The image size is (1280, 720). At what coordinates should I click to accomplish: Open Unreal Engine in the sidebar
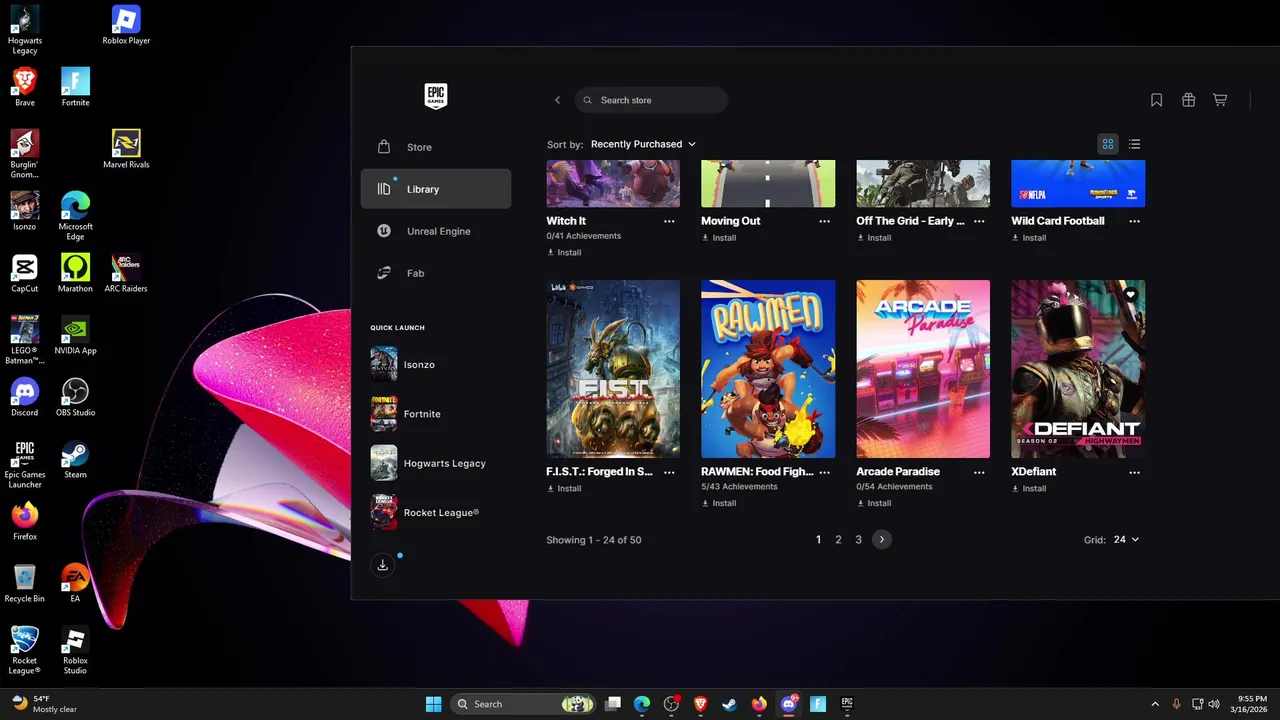436,231
